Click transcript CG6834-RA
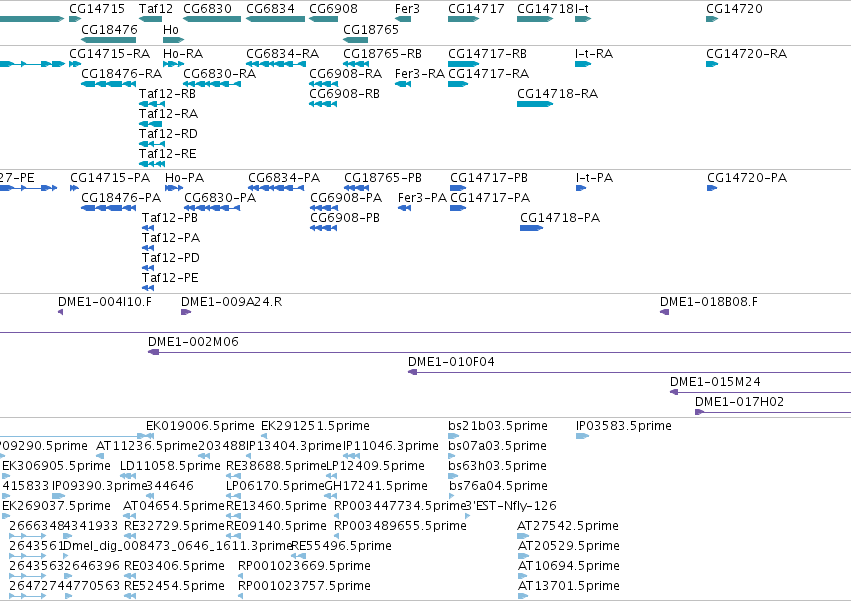Image resolution: width=851 pixels, height=601 pixels. click(282, 54)
